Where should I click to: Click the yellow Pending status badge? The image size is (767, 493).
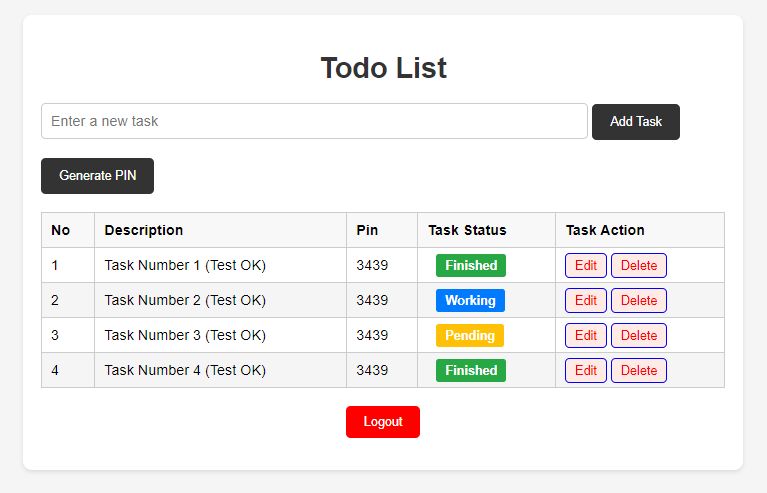(x=469, y=335)
